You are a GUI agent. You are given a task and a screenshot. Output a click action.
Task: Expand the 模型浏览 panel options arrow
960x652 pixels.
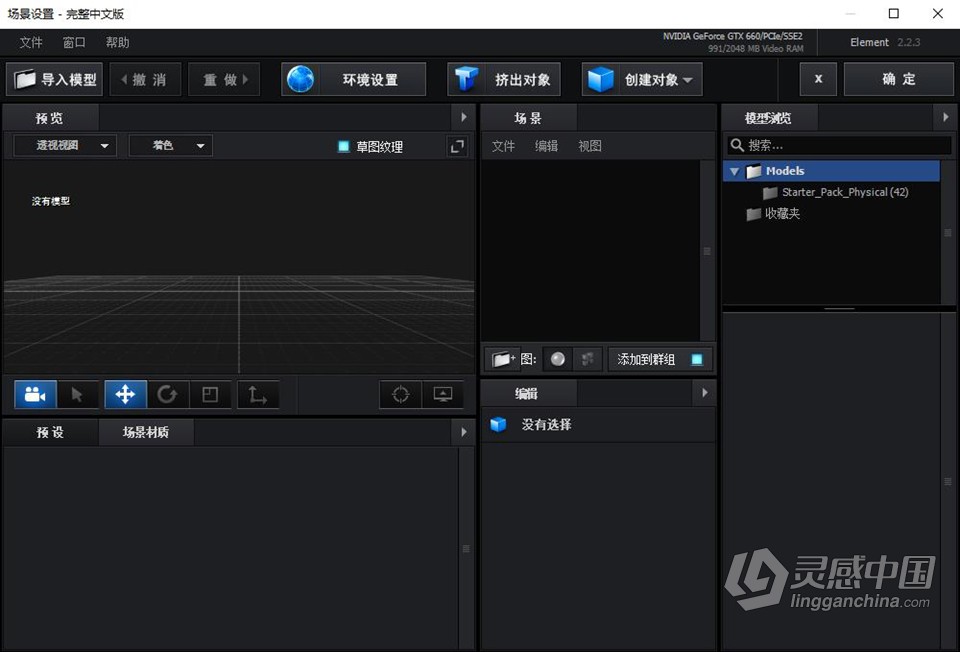945,118
